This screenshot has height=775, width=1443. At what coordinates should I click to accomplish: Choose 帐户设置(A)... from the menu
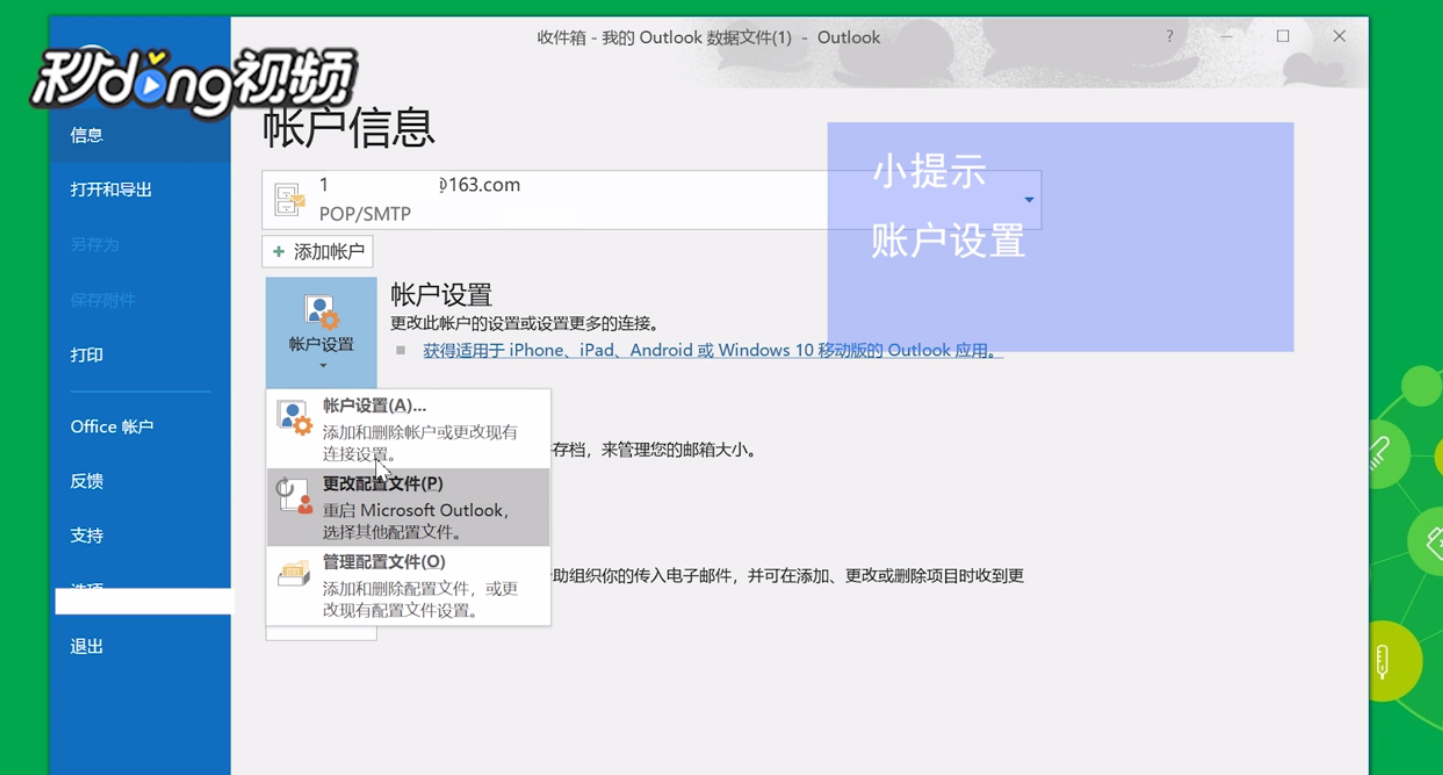(408, 429)
